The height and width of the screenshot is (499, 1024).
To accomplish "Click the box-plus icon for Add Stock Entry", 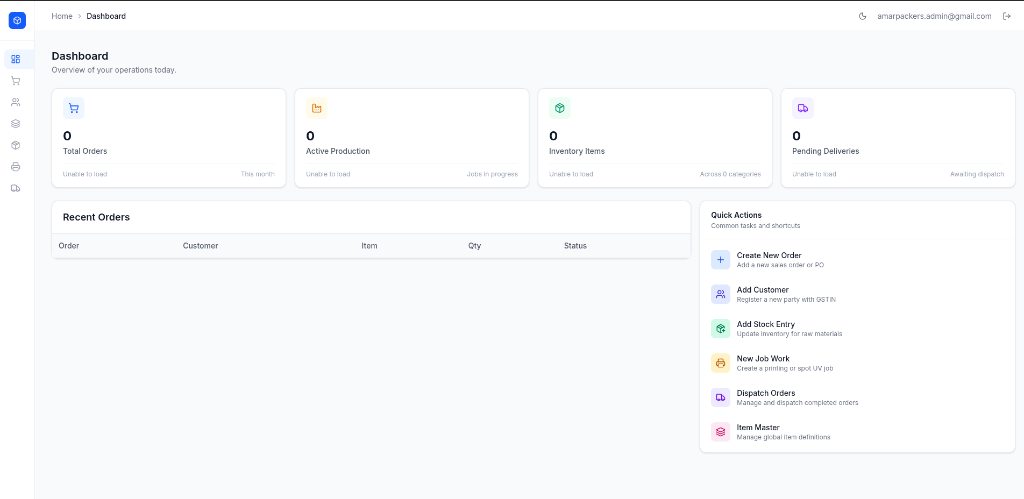I will [x=720, y=329].
